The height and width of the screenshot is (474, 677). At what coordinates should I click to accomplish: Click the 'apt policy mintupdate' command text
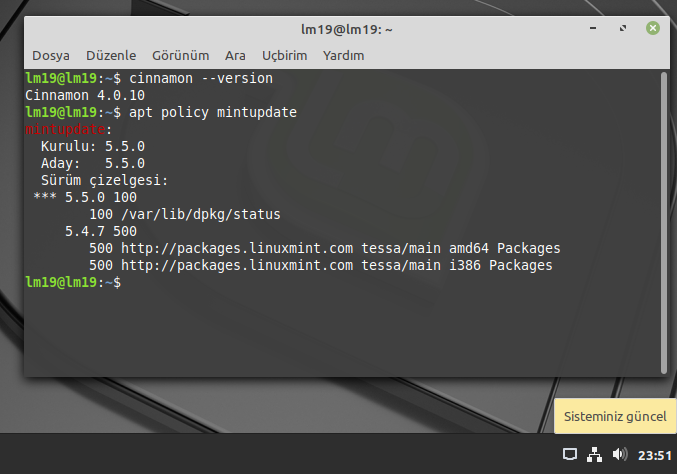coord(213,112)
